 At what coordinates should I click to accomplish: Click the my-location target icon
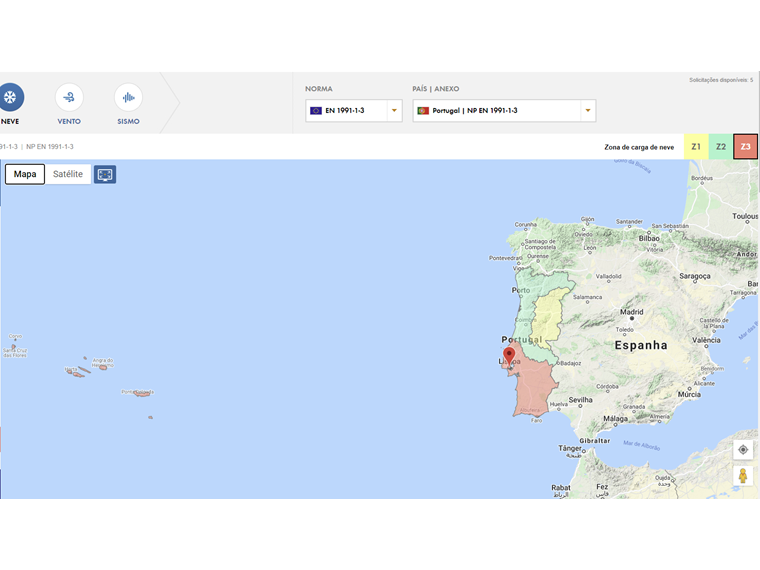click(x=743, y=450)
